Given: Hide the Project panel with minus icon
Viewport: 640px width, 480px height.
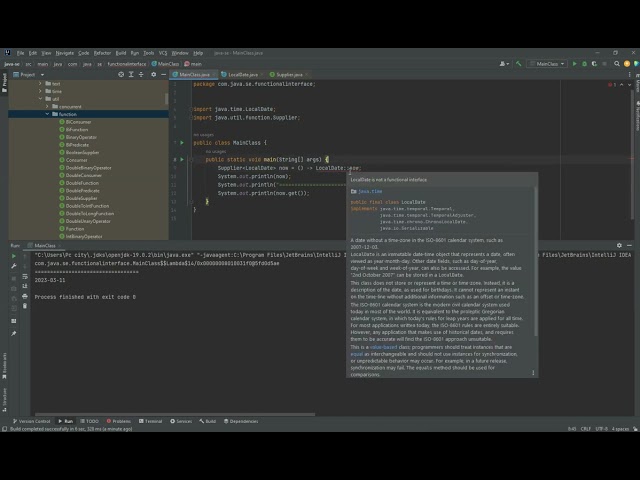Looking at the screenshot, I should click(x=164, y=75).
